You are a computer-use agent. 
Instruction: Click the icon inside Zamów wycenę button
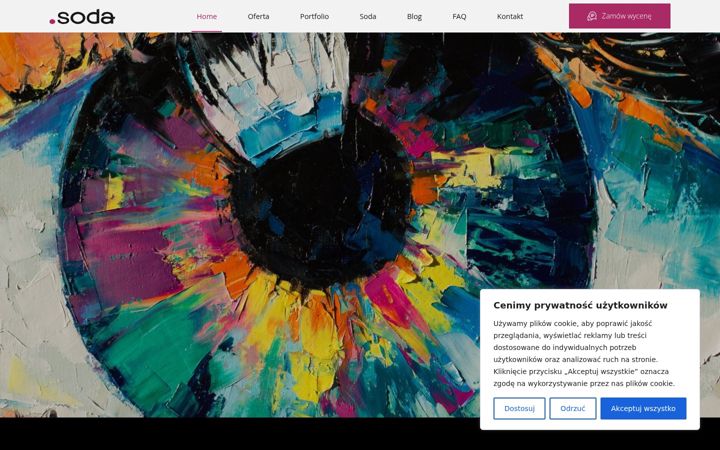click(592, 16)
